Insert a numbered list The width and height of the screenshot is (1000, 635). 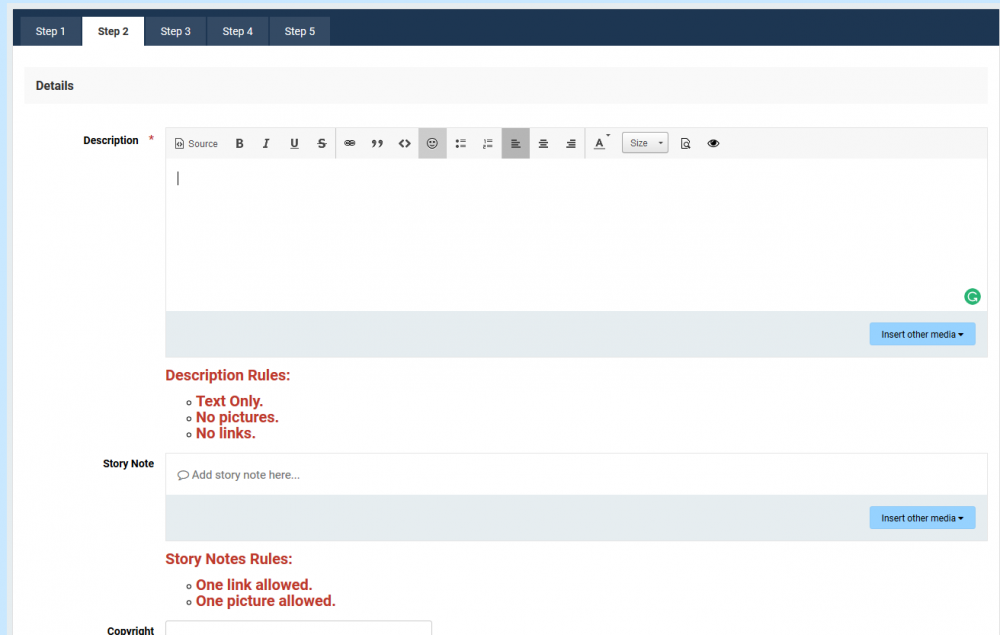(487, 143)
